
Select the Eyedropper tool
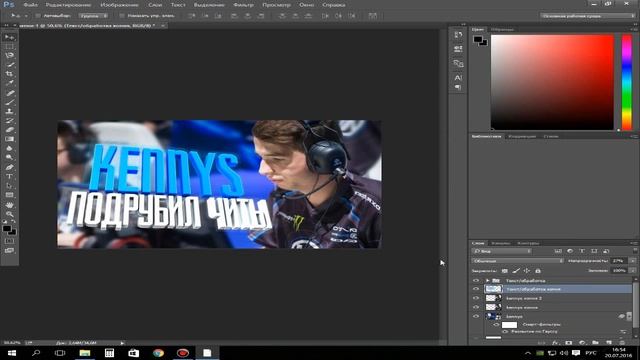pyautogui.click(x=9, y=83)
